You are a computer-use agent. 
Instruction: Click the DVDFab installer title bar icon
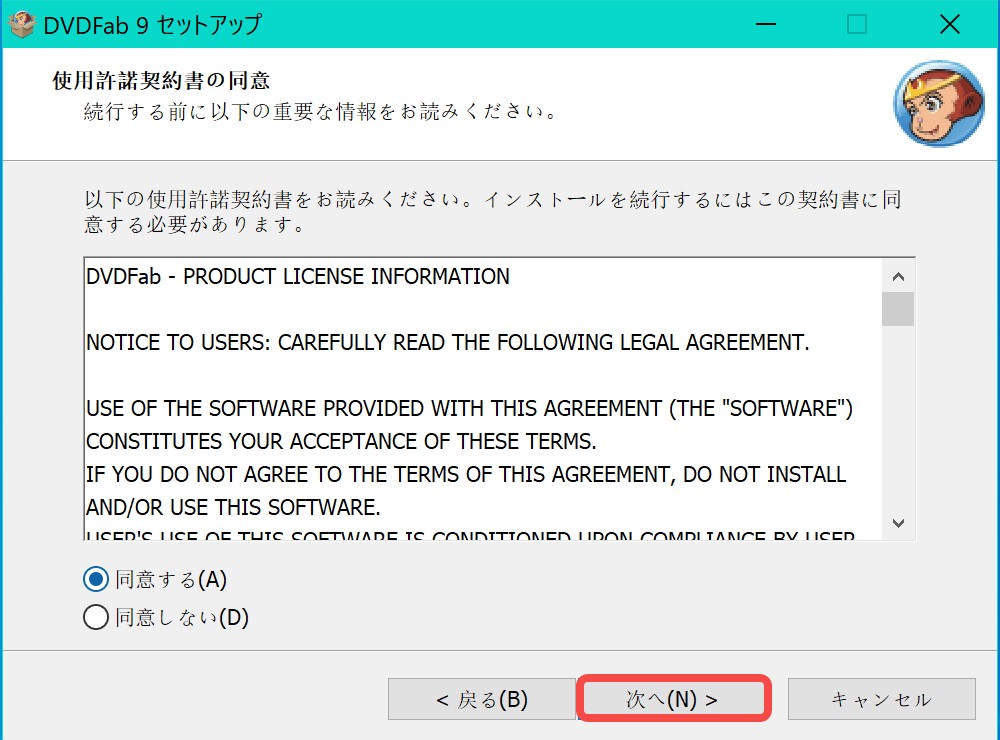pos(21,24)
